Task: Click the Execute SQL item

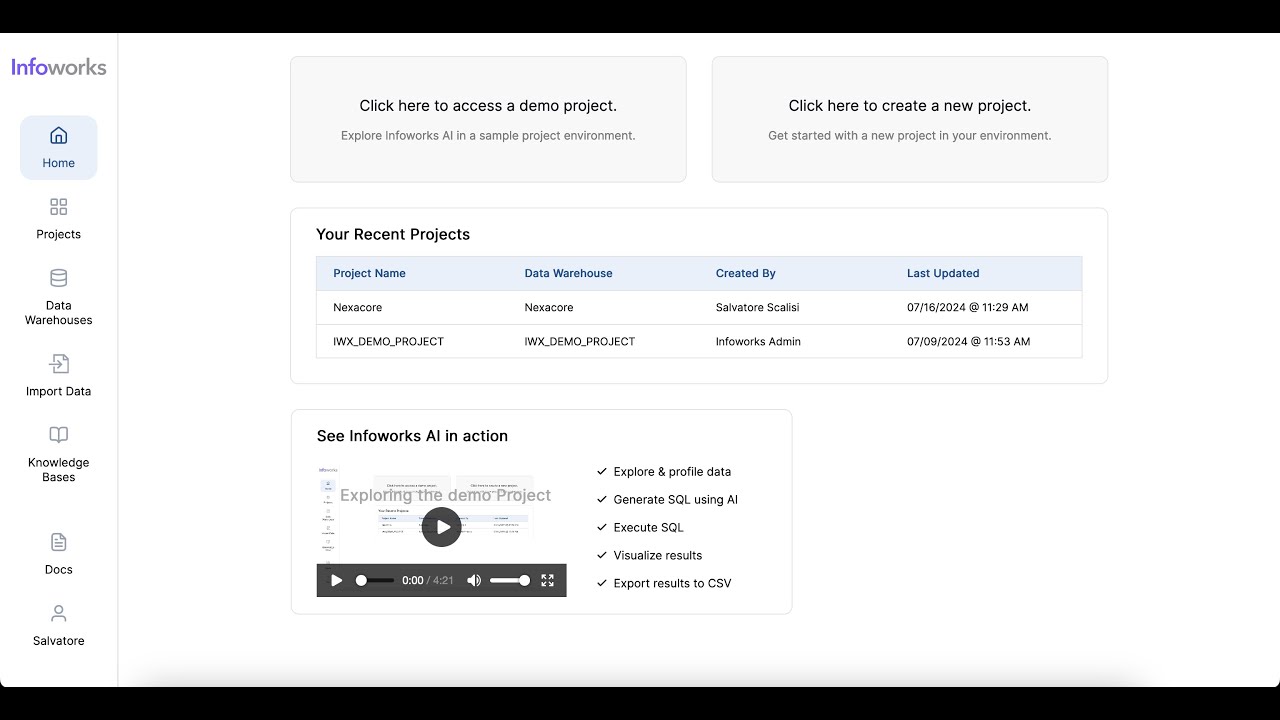Action: [649, 527]
